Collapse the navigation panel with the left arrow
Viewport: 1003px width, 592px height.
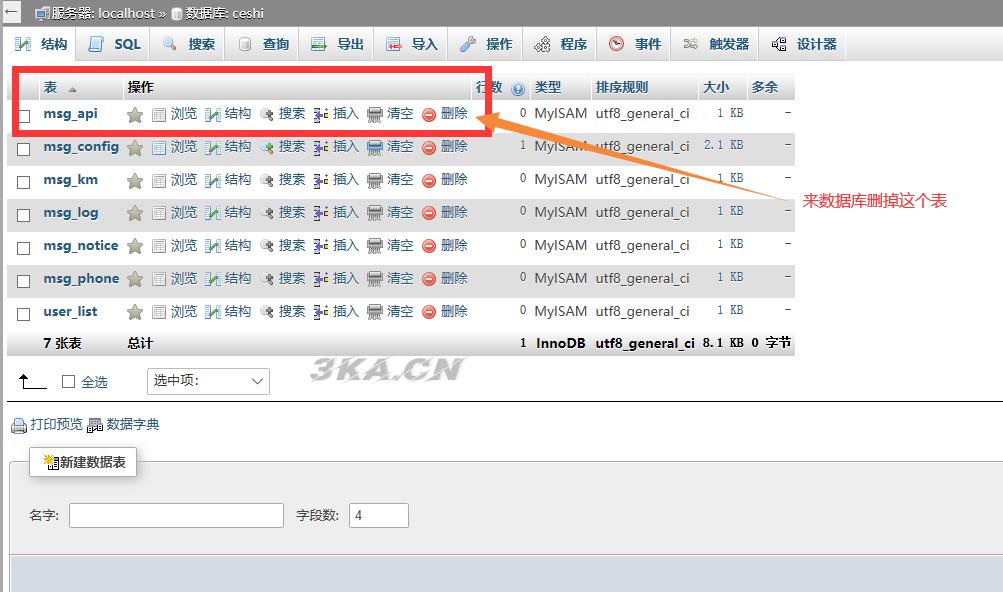pos(12,13)
